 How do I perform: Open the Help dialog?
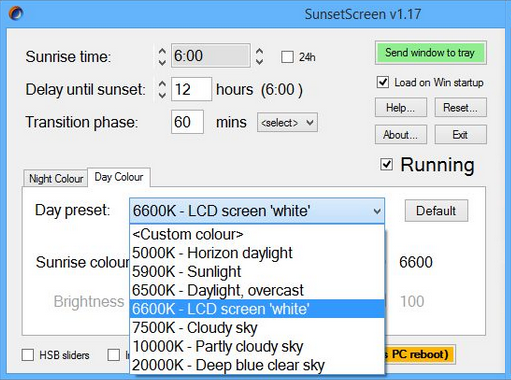pyautogui.click(x=401, y=108)
